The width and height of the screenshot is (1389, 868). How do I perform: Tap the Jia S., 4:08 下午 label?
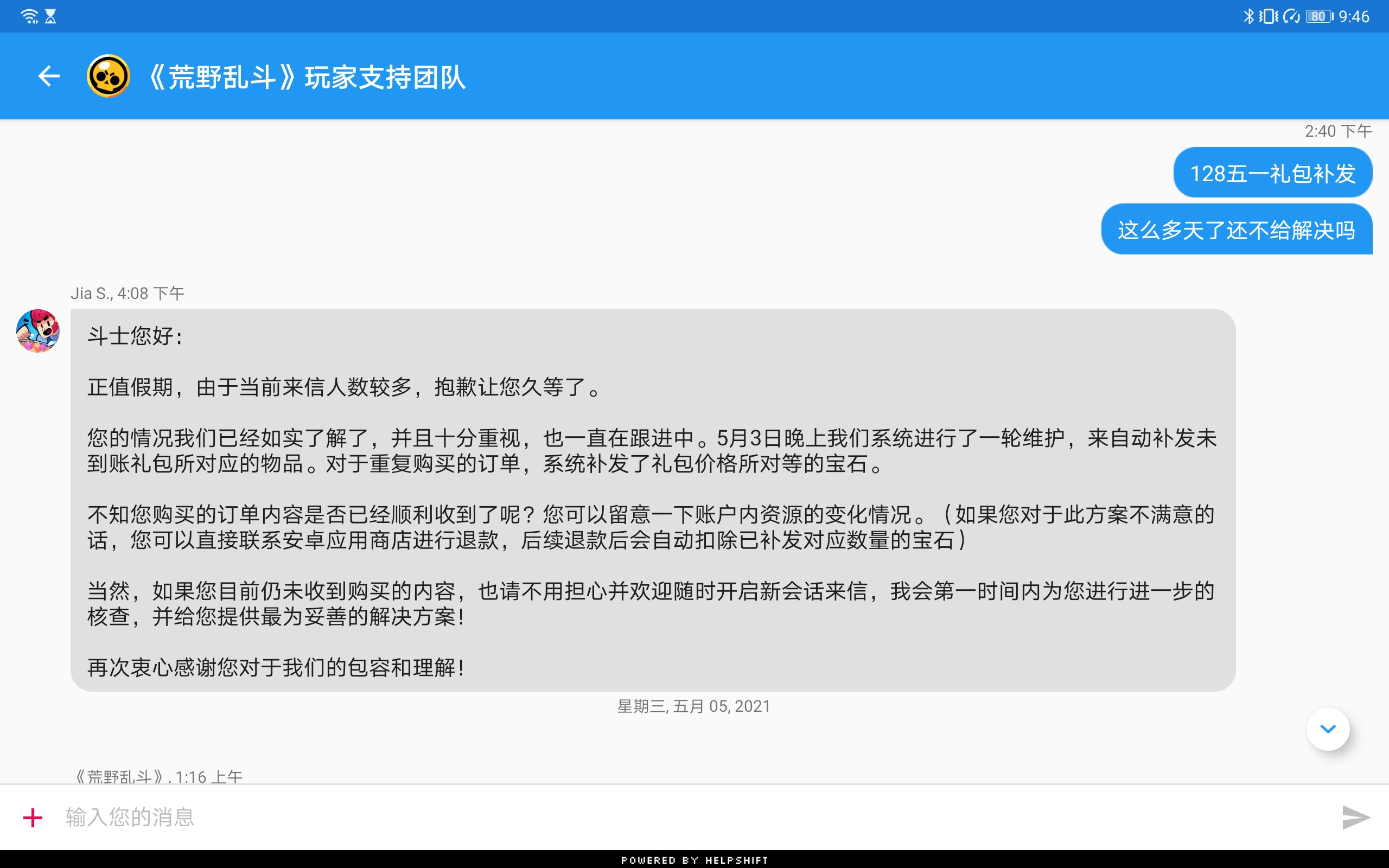tap(128, 293)
